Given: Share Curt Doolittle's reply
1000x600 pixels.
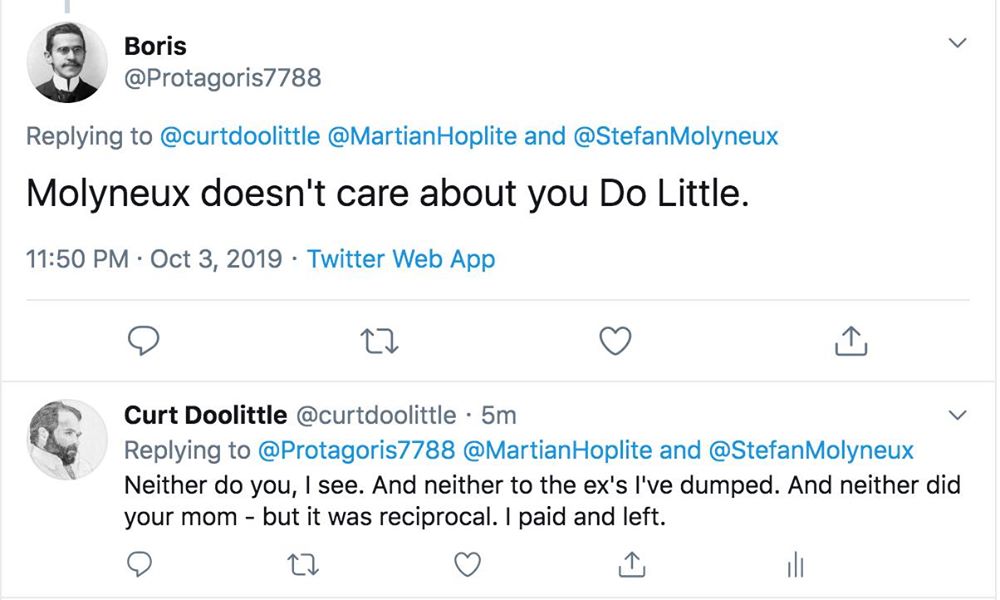Looking at the screenshot, I should pyautogui.click(x=630, y=565).
